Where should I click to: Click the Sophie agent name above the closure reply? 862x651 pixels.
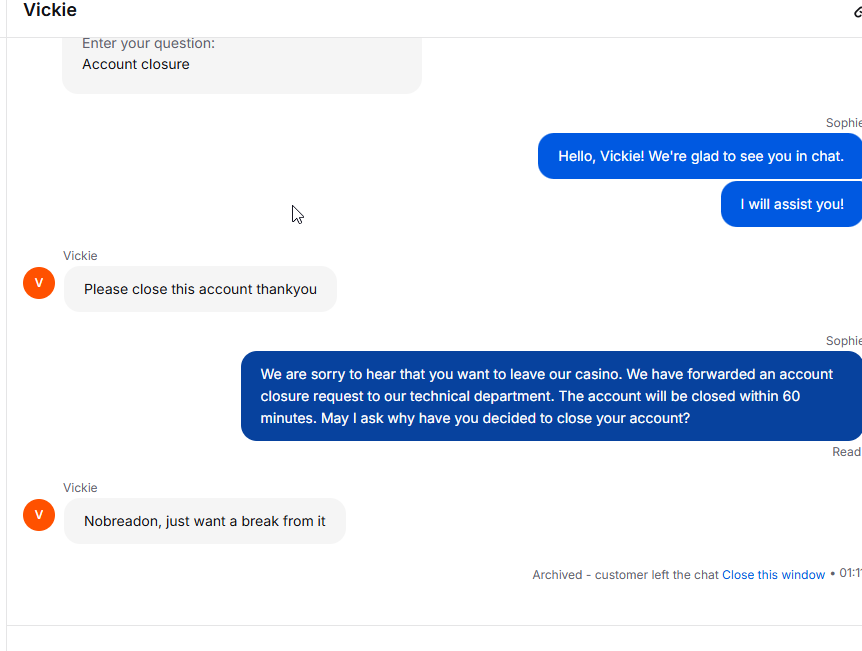(843, 341)
